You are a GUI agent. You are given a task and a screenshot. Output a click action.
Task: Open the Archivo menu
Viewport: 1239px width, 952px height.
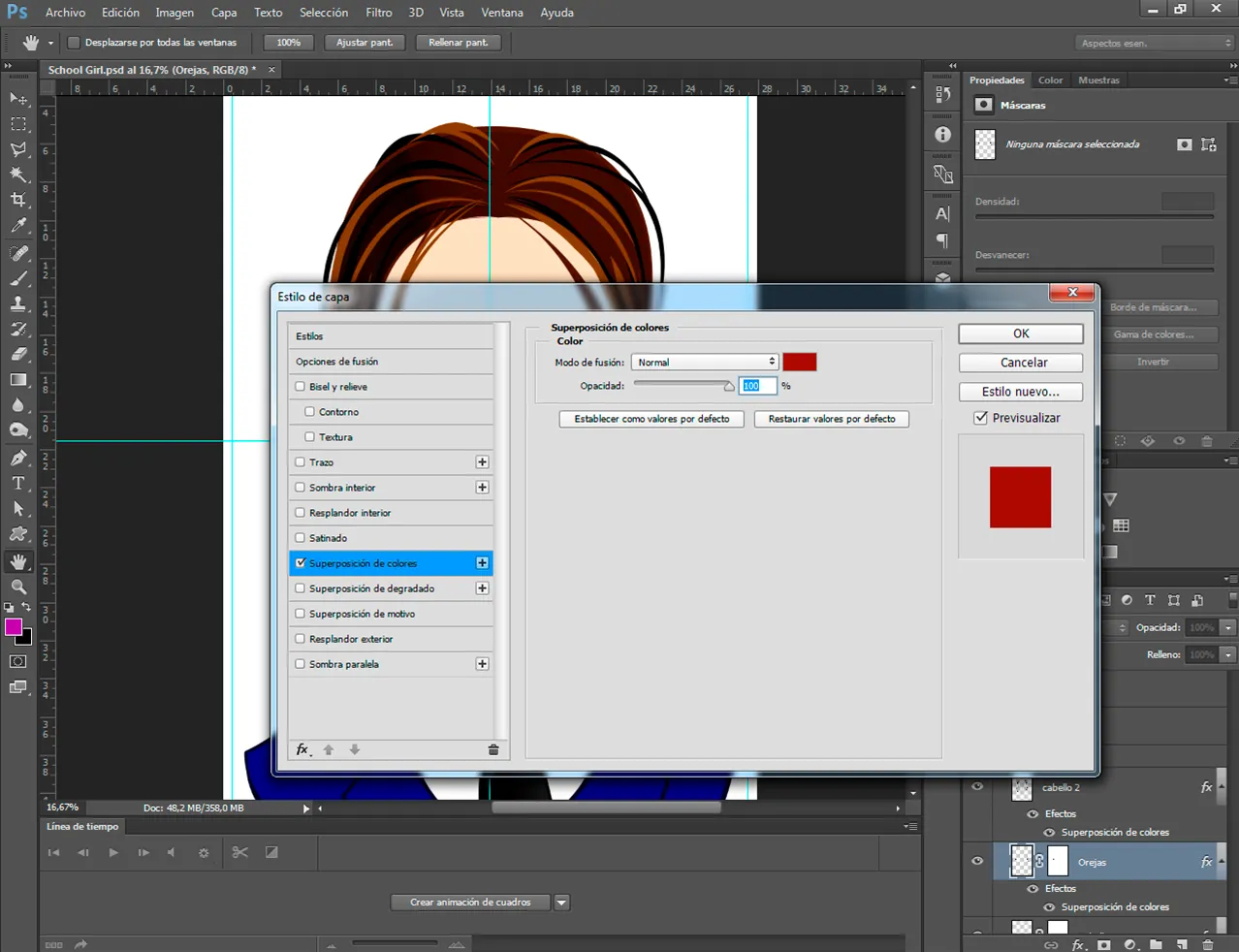click(x=65, y=13)
